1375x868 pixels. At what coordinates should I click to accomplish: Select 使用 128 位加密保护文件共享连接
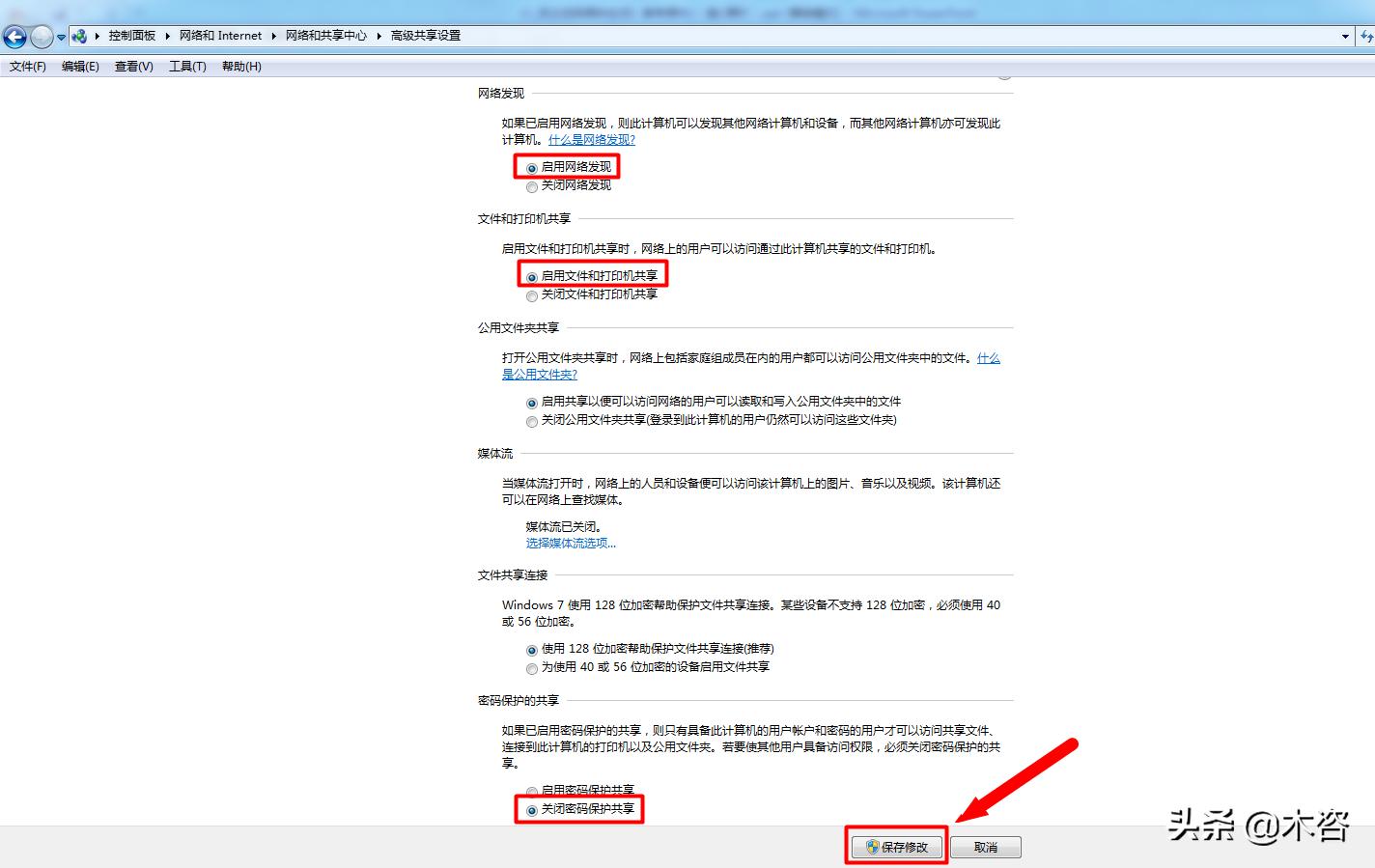532,648
